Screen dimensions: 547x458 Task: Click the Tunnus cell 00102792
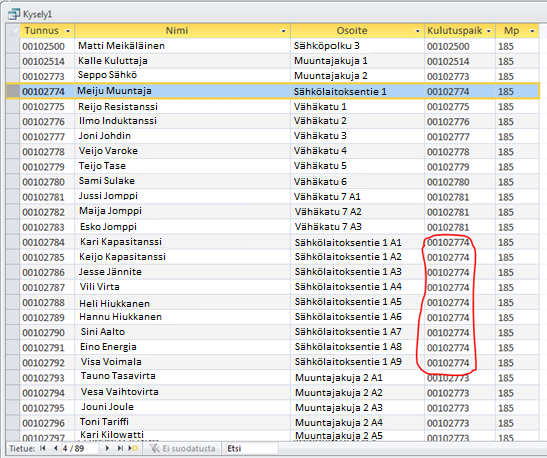pyautogui.click(x=47, y=362)
